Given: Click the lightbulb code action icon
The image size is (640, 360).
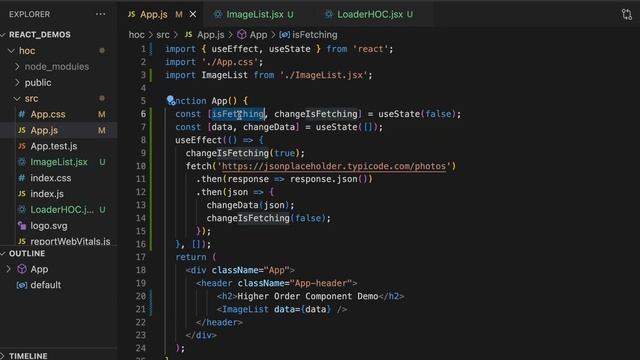Looking at the screenshot, I should (171, 100).
